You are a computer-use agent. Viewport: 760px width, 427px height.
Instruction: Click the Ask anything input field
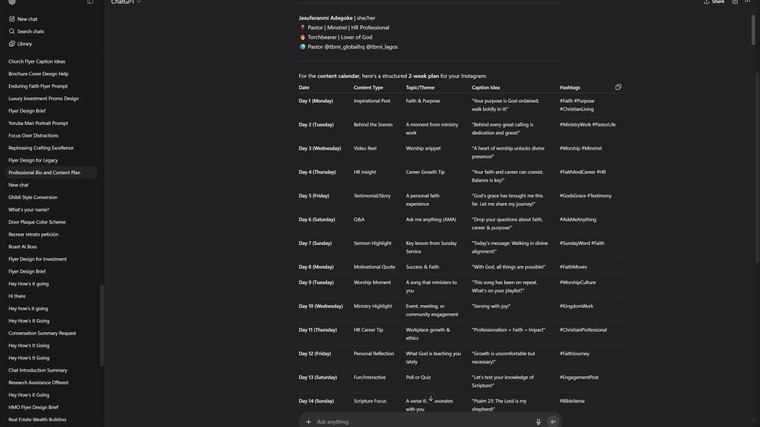pyautogui.click(x=420, y=422)
